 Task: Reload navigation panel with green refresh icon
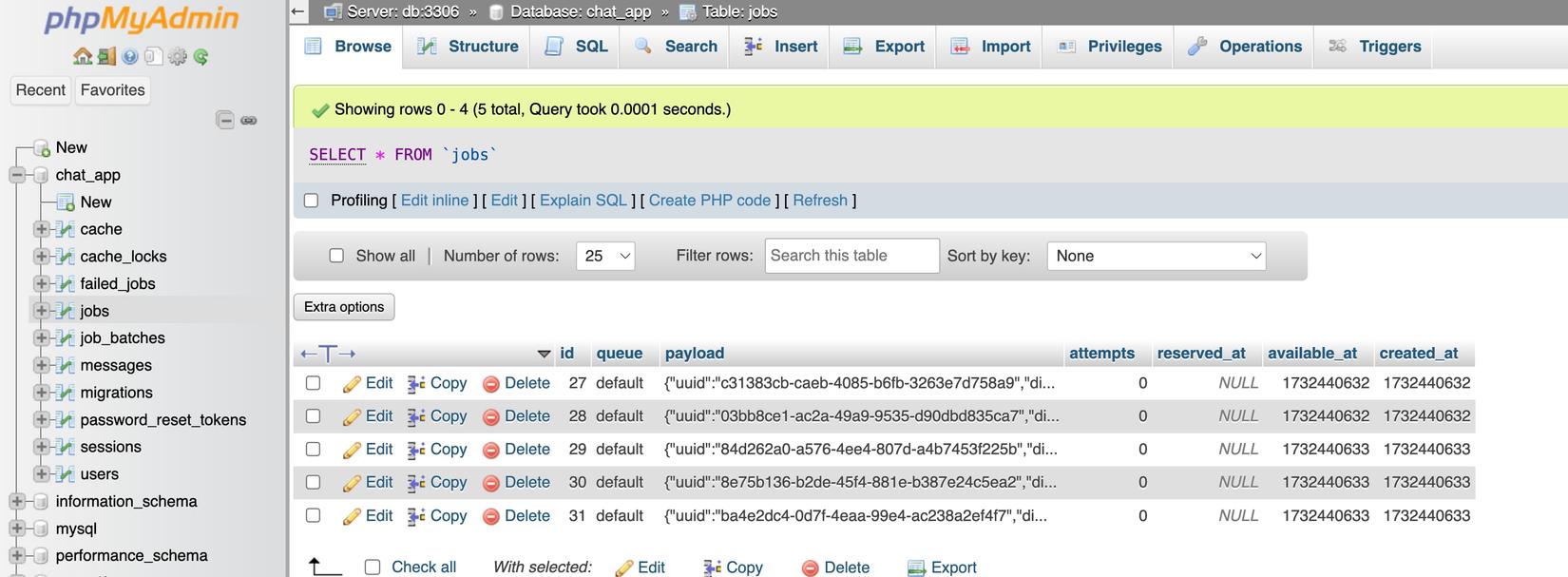pos(201,57)
